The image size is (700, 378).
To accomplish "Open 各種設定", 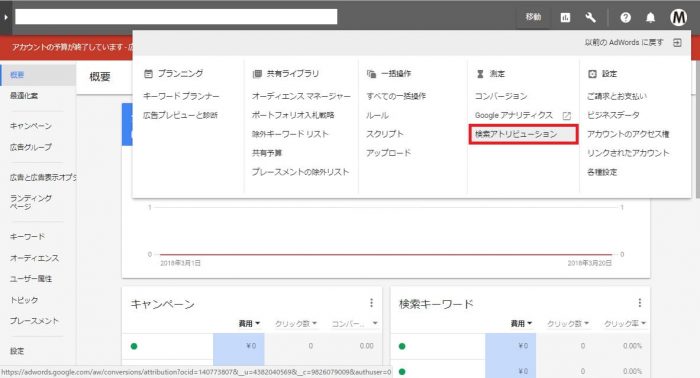I will click(602, 172).
